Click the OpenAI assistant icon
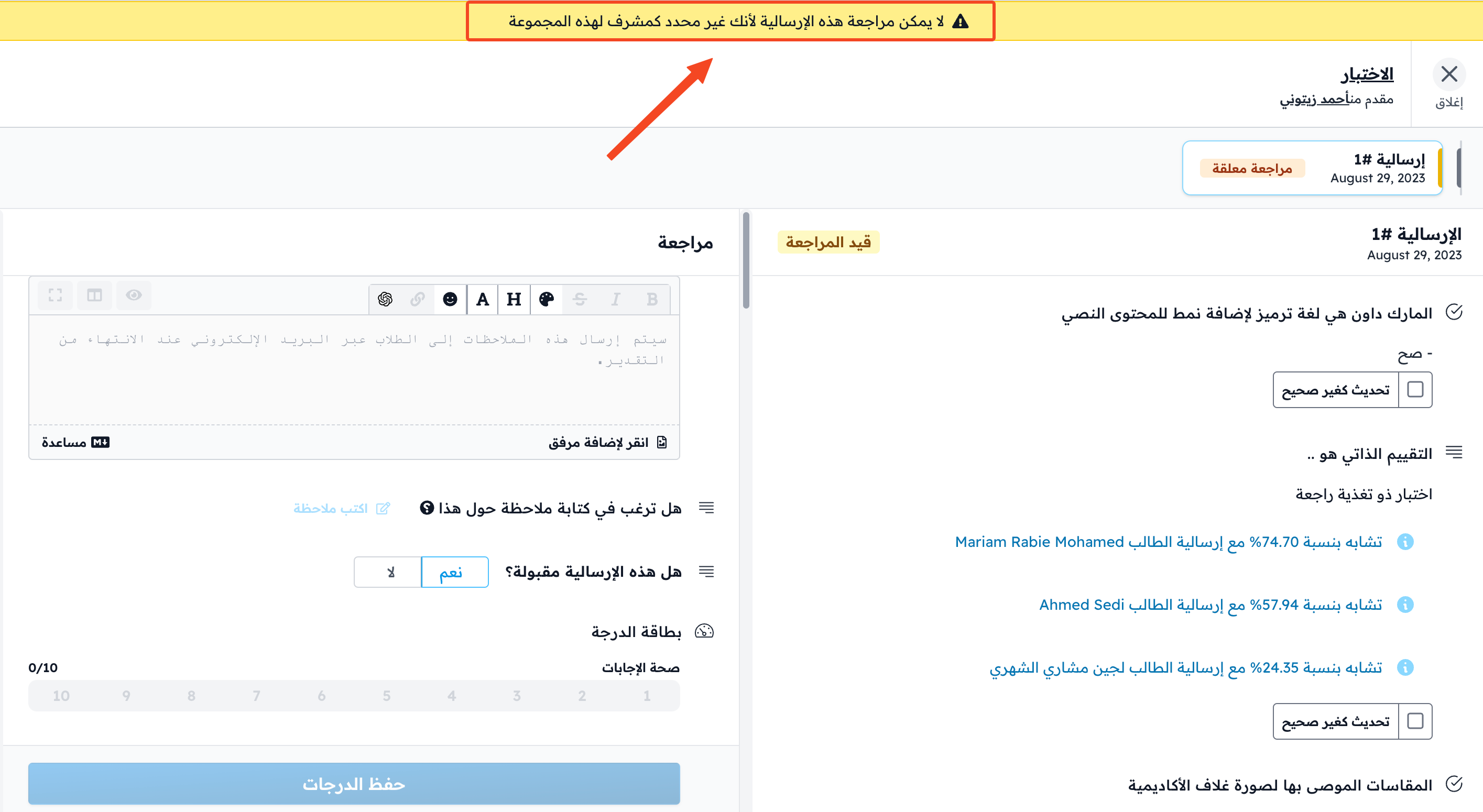This screenshot has width=1483, height=812. click(385, 299)
